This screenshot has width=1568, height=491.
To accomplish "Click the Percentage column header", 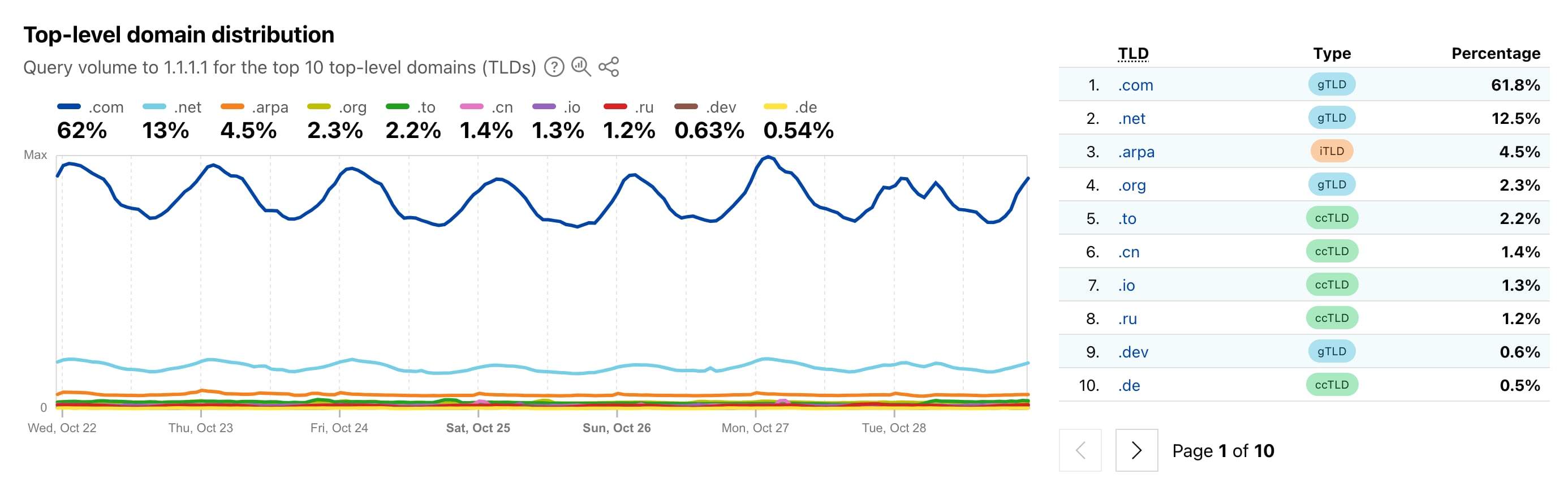I will 1495,54.
